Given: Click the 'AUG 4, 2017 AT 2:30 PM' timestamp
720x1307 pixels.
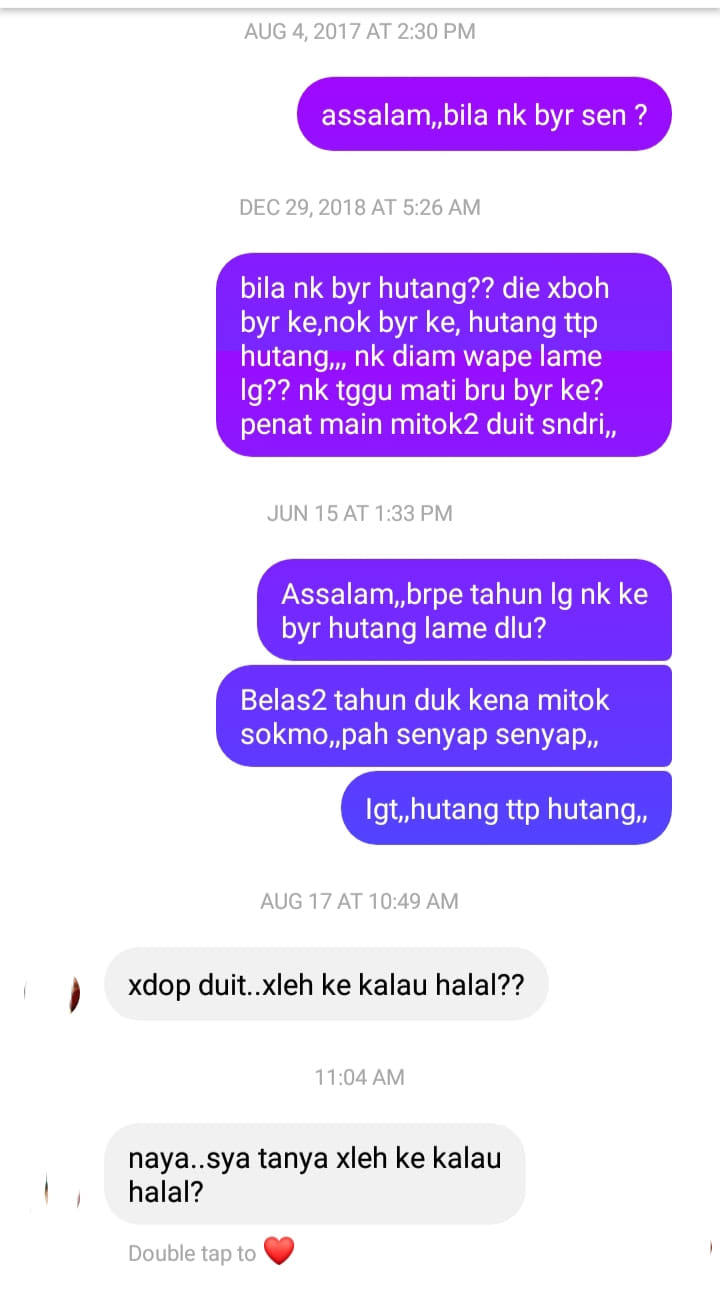Looking at the screenshot, I should coord(360,31).
